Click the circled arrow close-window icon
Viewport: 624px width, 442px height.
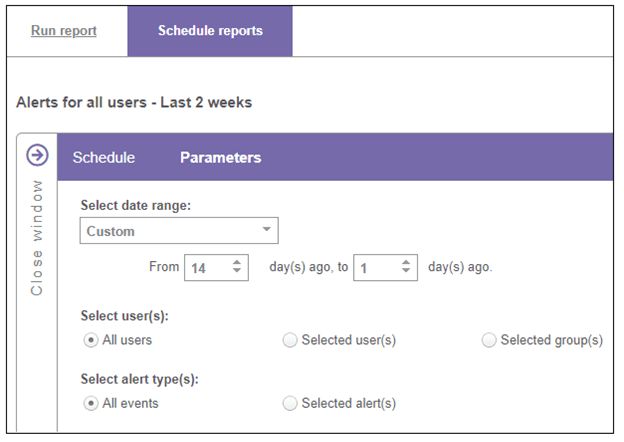pos(37,155)
